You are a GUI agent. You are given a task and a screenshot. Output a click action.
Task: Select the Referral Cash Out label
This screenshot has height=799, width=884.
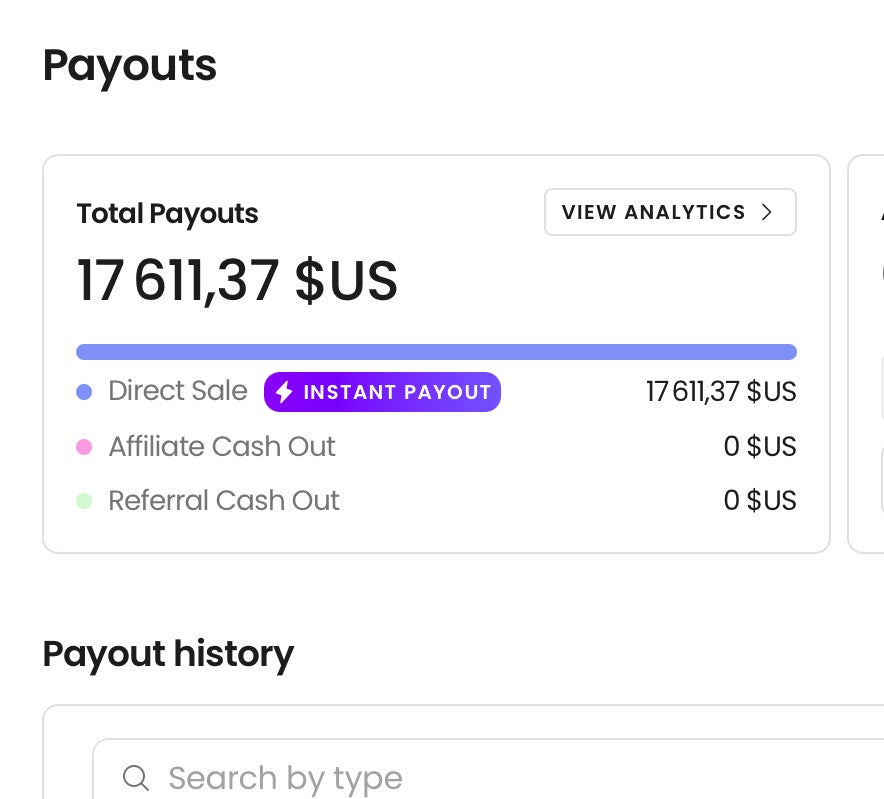coord(224,500)
